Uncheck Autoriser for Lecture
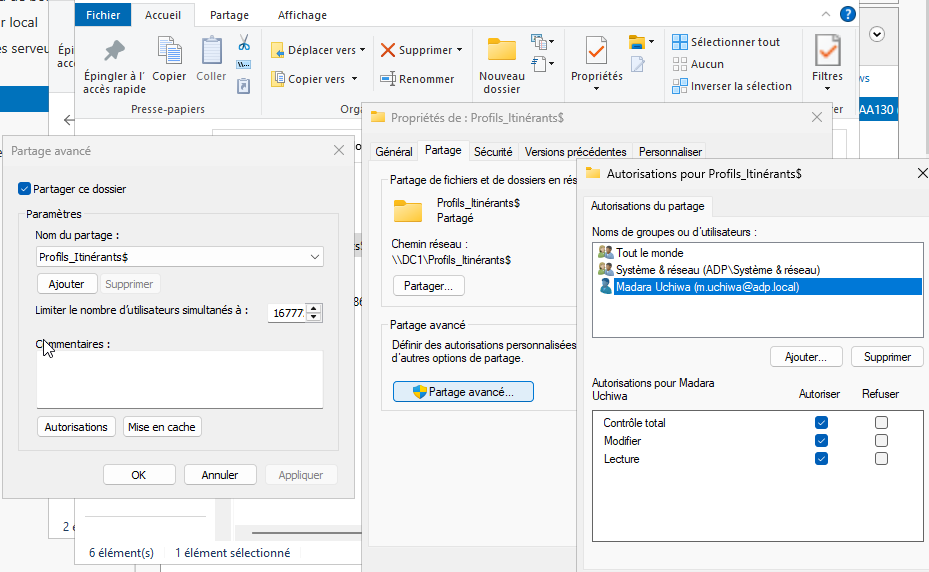929x572 pixels. point(821,459)
